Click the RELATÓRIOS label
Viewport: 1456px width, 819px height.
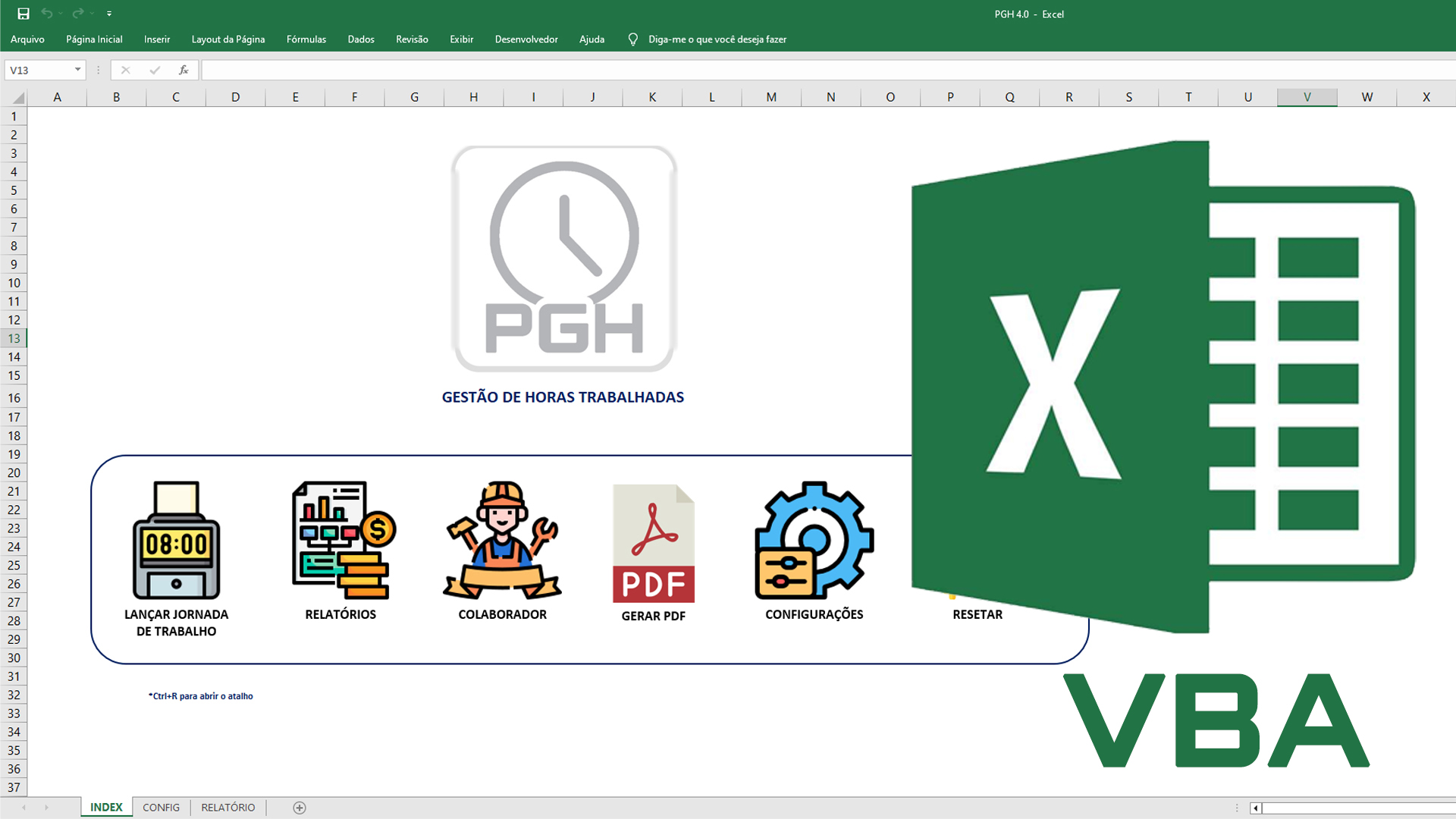point(340,614)
